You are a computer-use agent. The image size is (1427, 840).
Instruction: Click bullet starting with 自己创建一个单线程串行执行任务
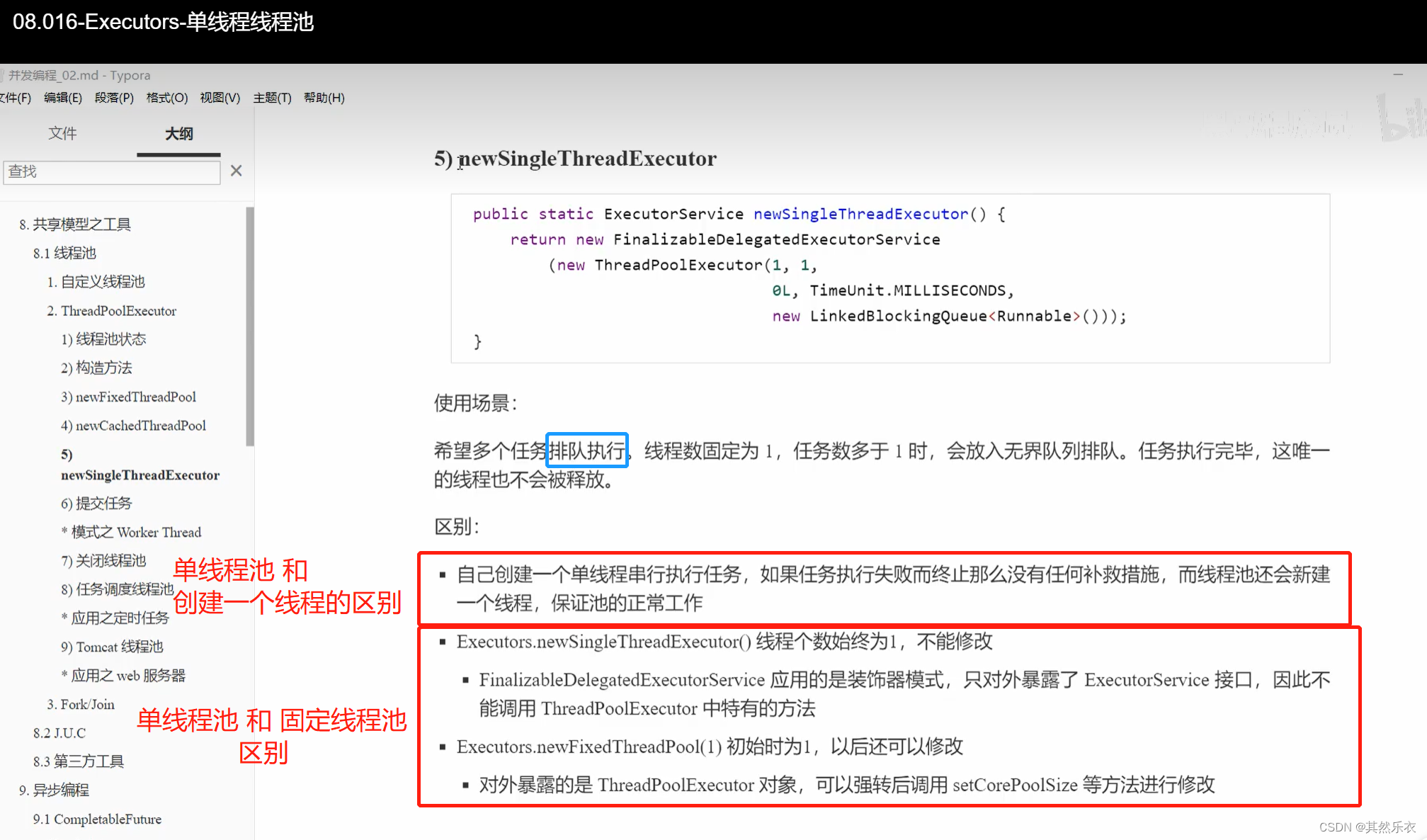(x=893, y=589)
